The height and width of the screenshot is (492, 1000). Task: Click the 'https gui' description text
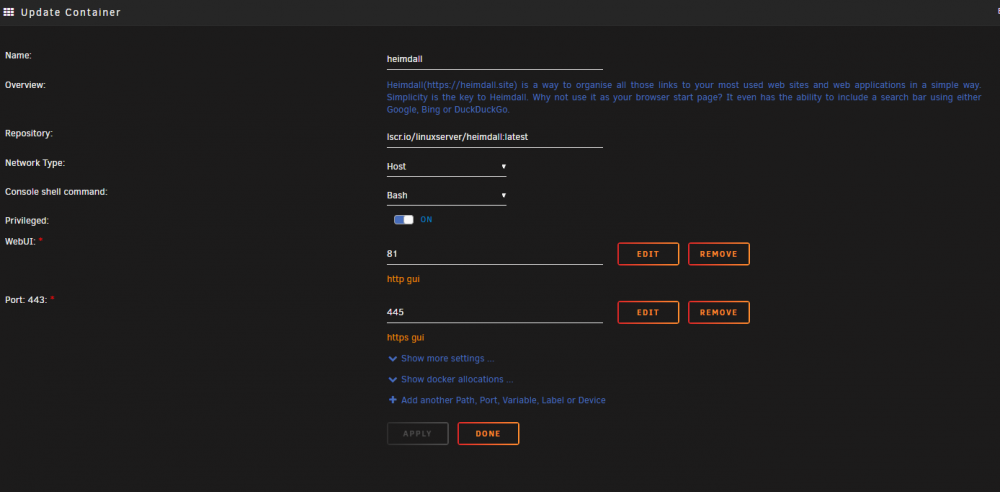(x=406, y=338)
